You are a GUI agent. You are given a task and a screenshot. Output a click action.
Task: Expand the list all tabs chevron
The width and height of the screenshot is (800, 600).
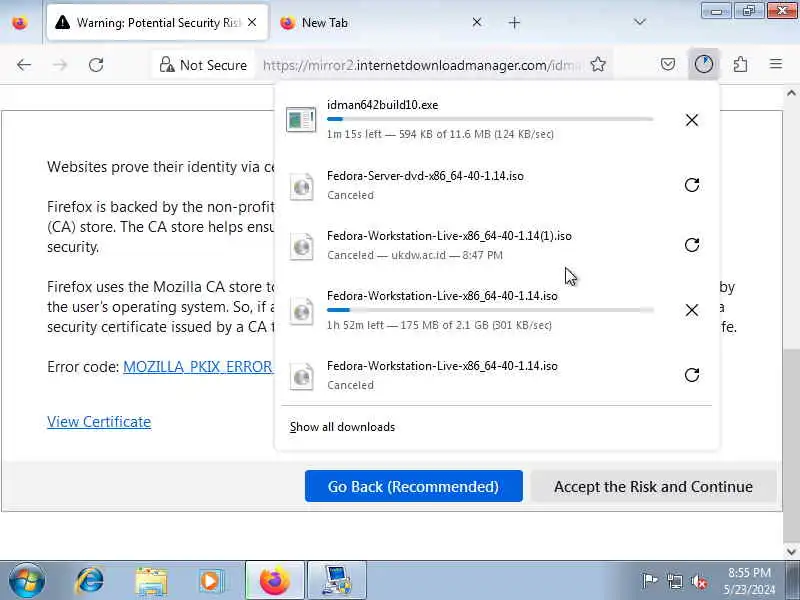tap(639, 22)
